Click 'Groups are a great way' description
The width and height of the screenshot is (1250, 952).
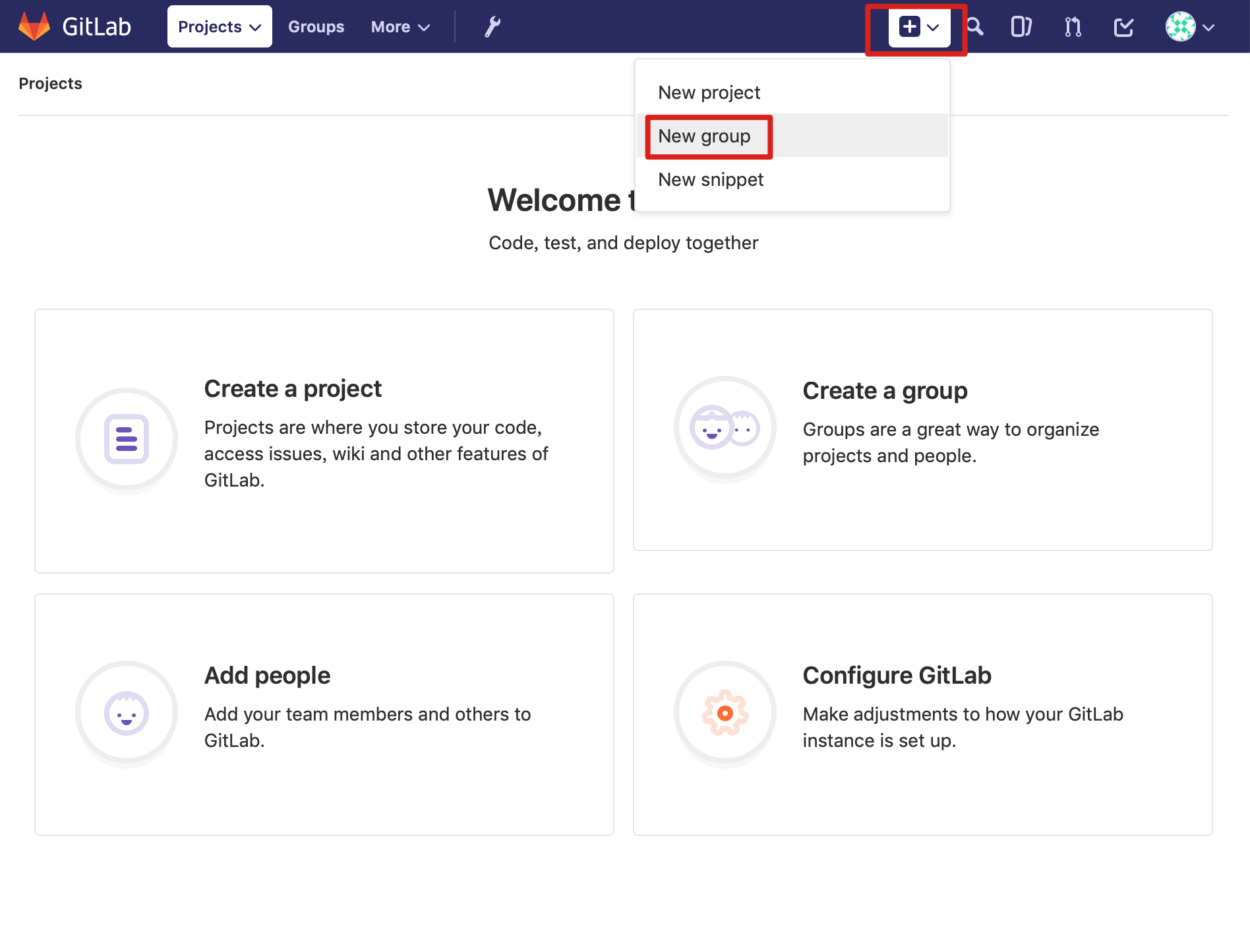click(951, 442)
